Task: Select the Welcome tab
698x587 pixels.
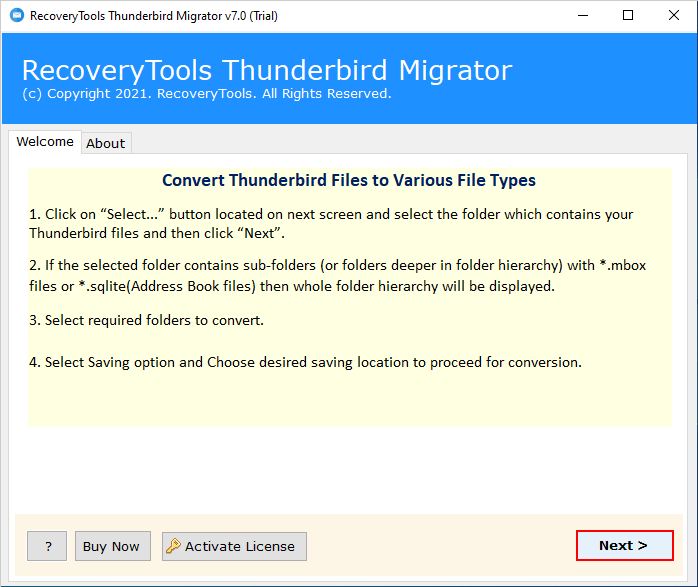Action: click(45, 142)
